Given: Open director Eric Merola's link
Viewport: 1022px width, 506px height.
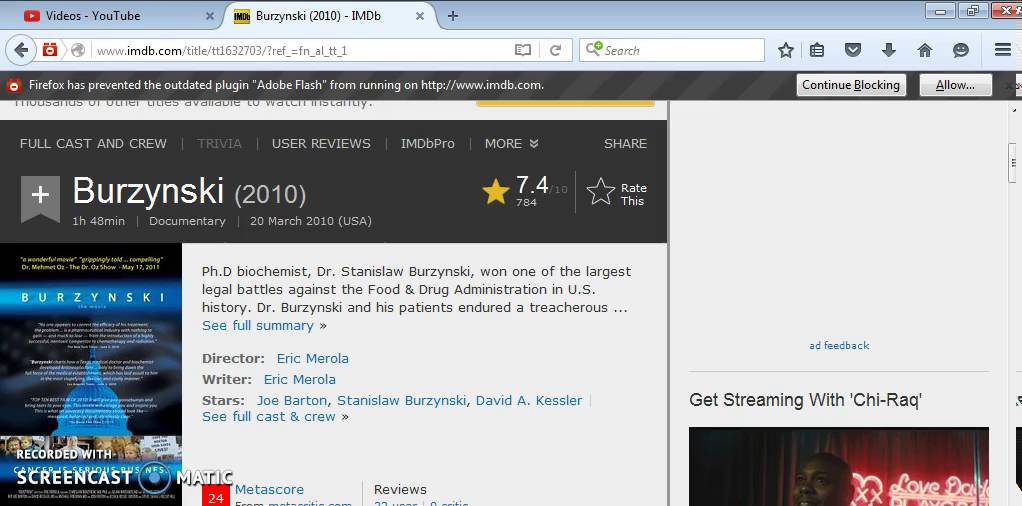Looking at the screenshot, I should [313, 358].
